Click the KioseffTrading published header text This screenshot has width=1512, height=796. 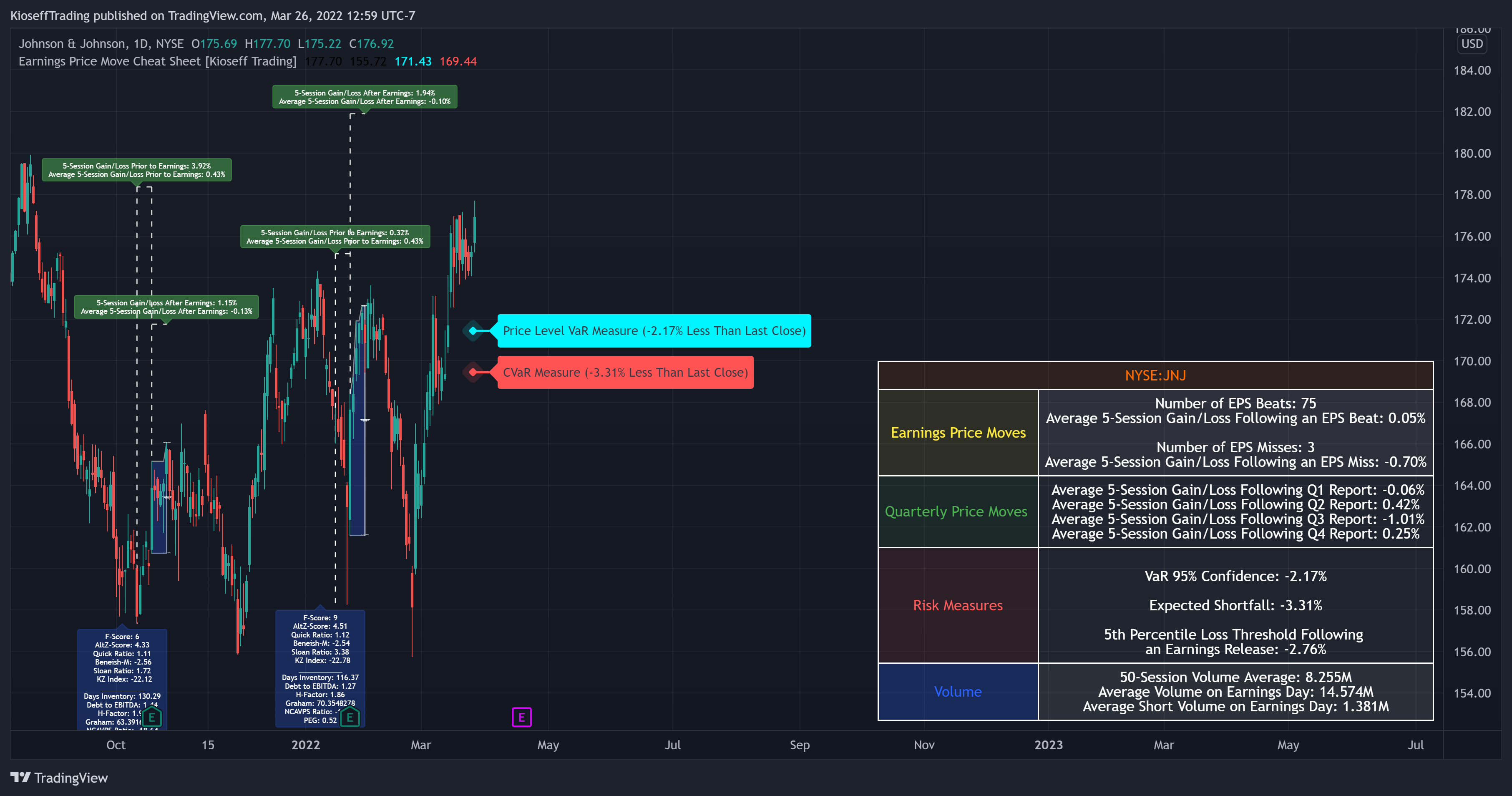[212, 16]
